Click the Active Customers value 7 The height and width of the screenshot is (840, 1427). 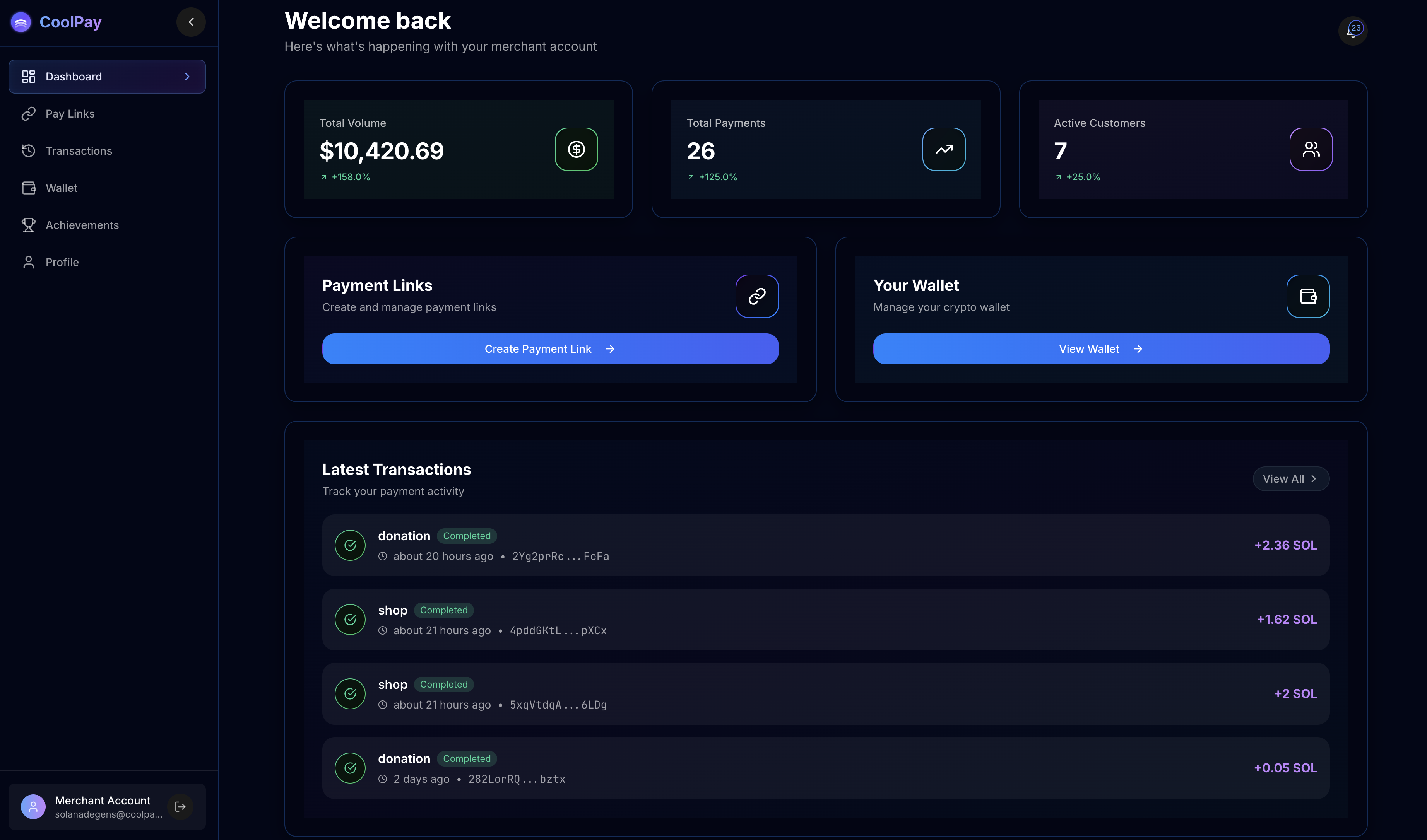pos(1061,150)
